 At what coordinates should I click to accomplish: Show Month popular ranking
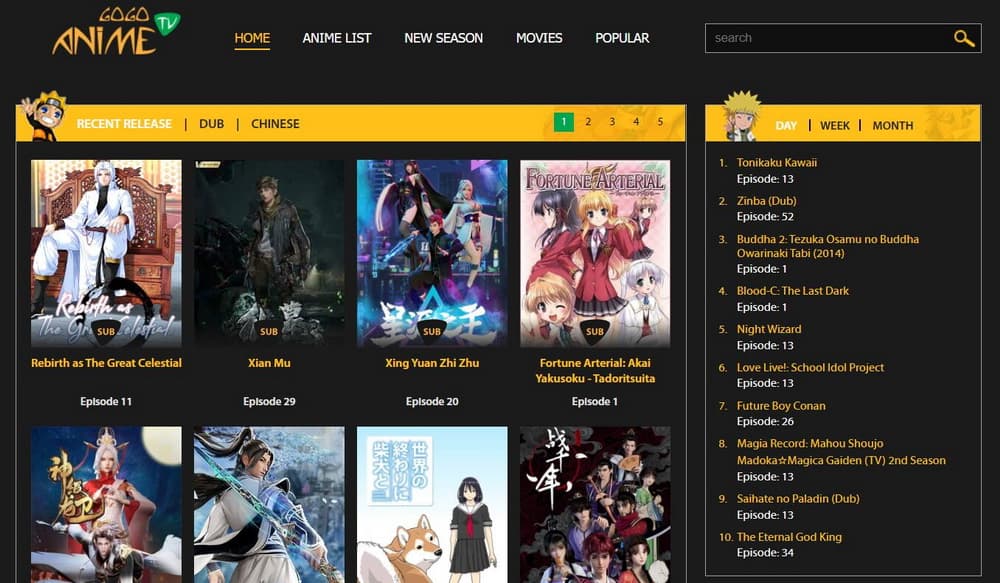(x=892, y=126)
